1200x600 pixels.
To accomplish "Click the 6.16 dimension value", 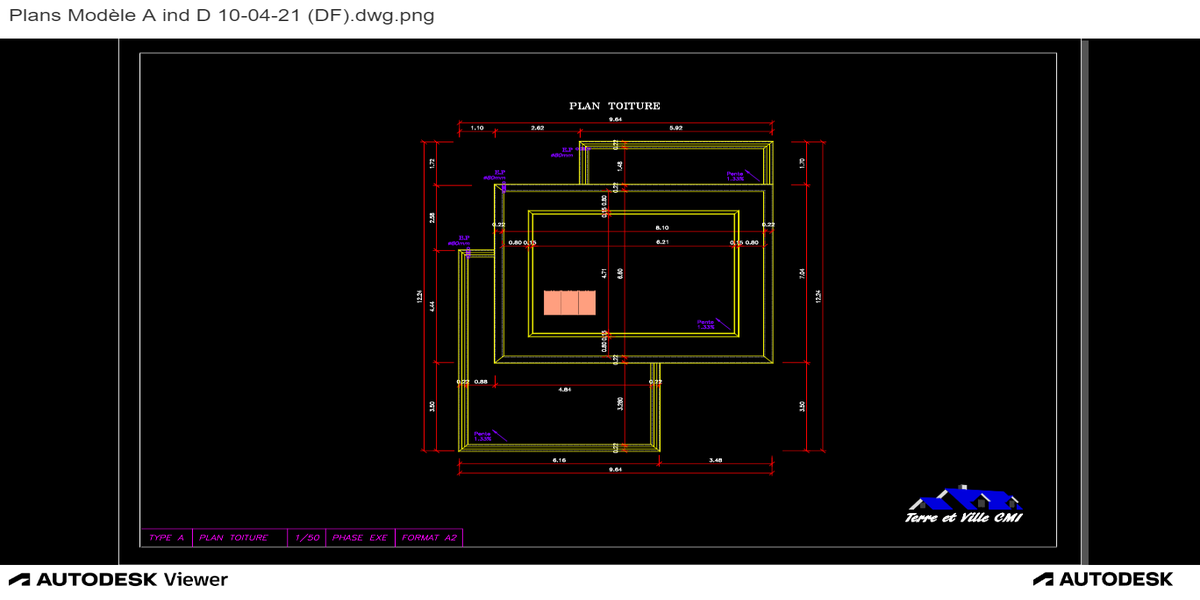I will click(560, 460).
